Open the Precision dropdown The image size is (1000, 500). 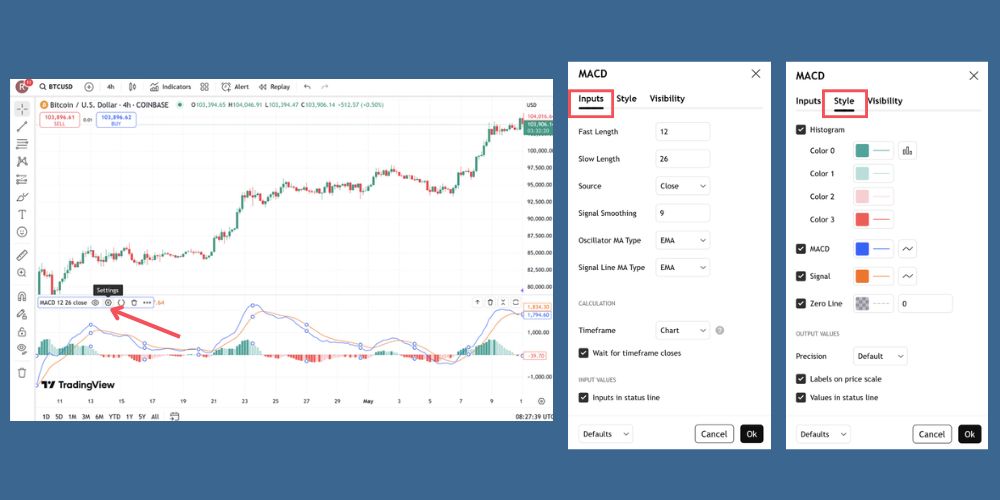(x=880, y=356)
